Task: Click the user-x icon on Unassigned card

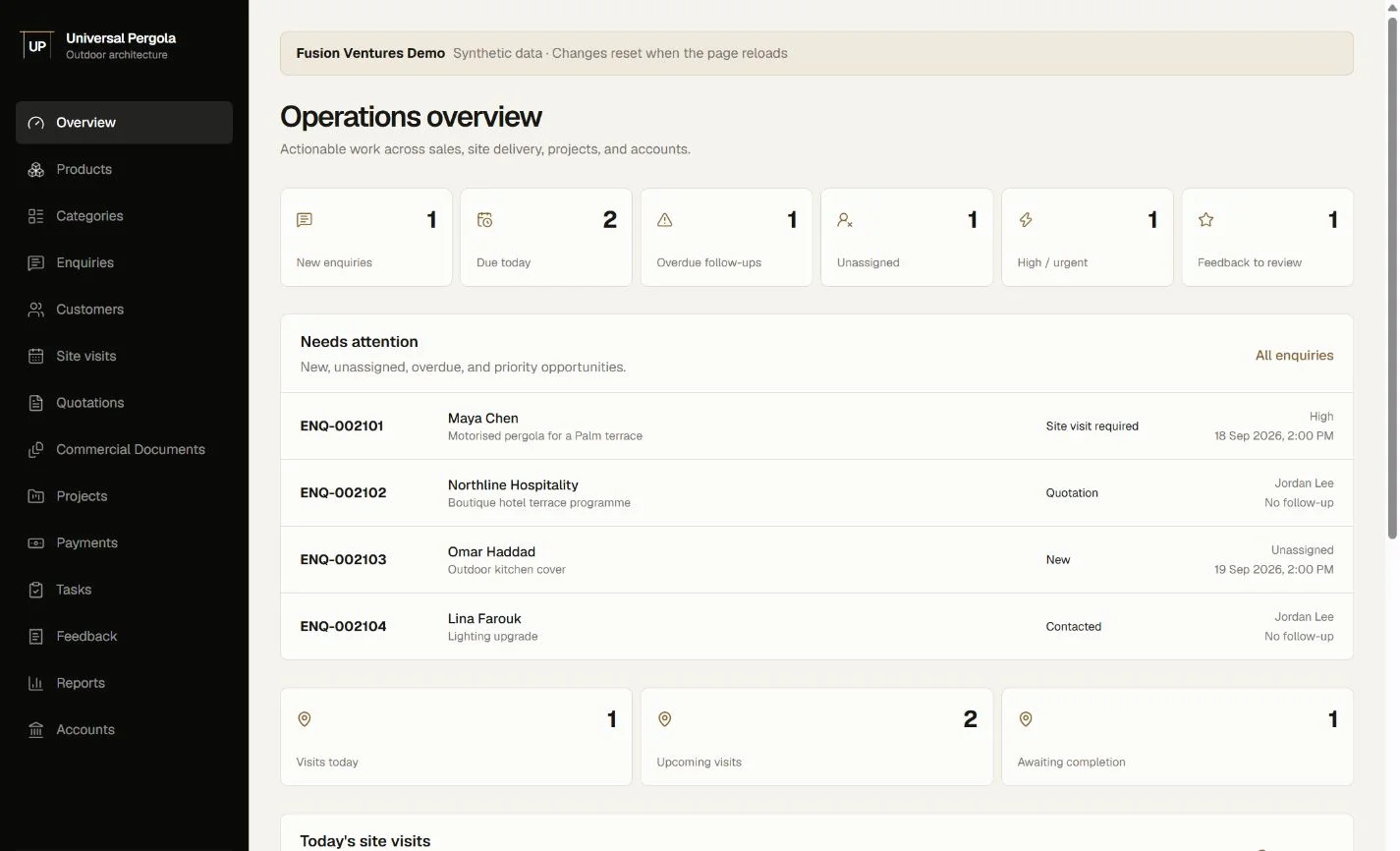Action: 845,220
